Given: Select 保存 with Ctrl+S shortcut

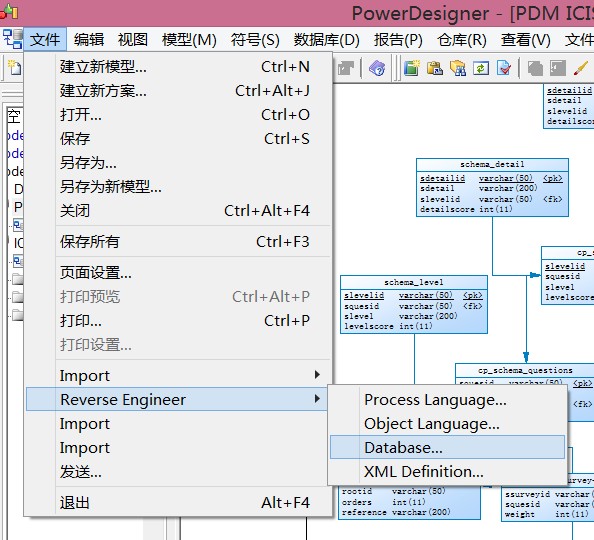Looking at the screenshot, I should (x=178, y=139).
